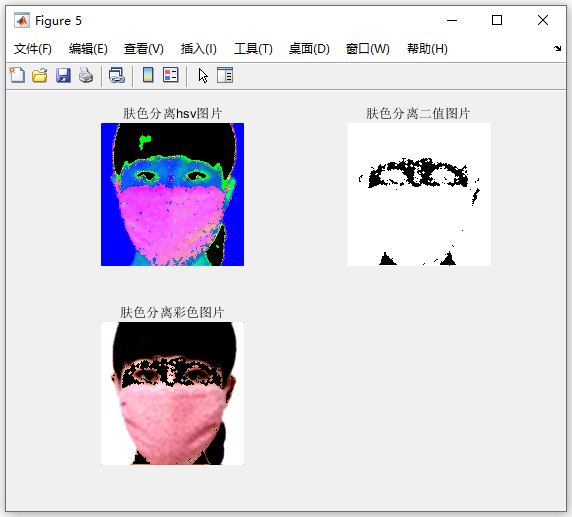This screenshot has width=572, height=517.
Task: Click the Link Plot toolbar icon
Action: pos(117,76)
